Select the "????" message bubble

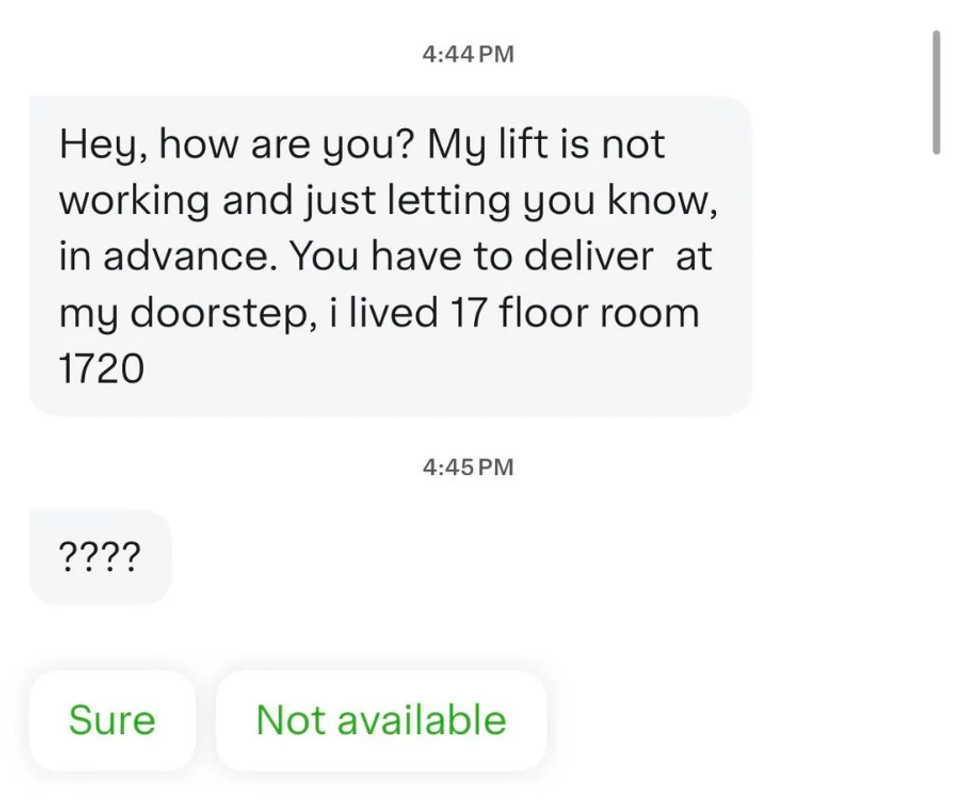point(100,556)
